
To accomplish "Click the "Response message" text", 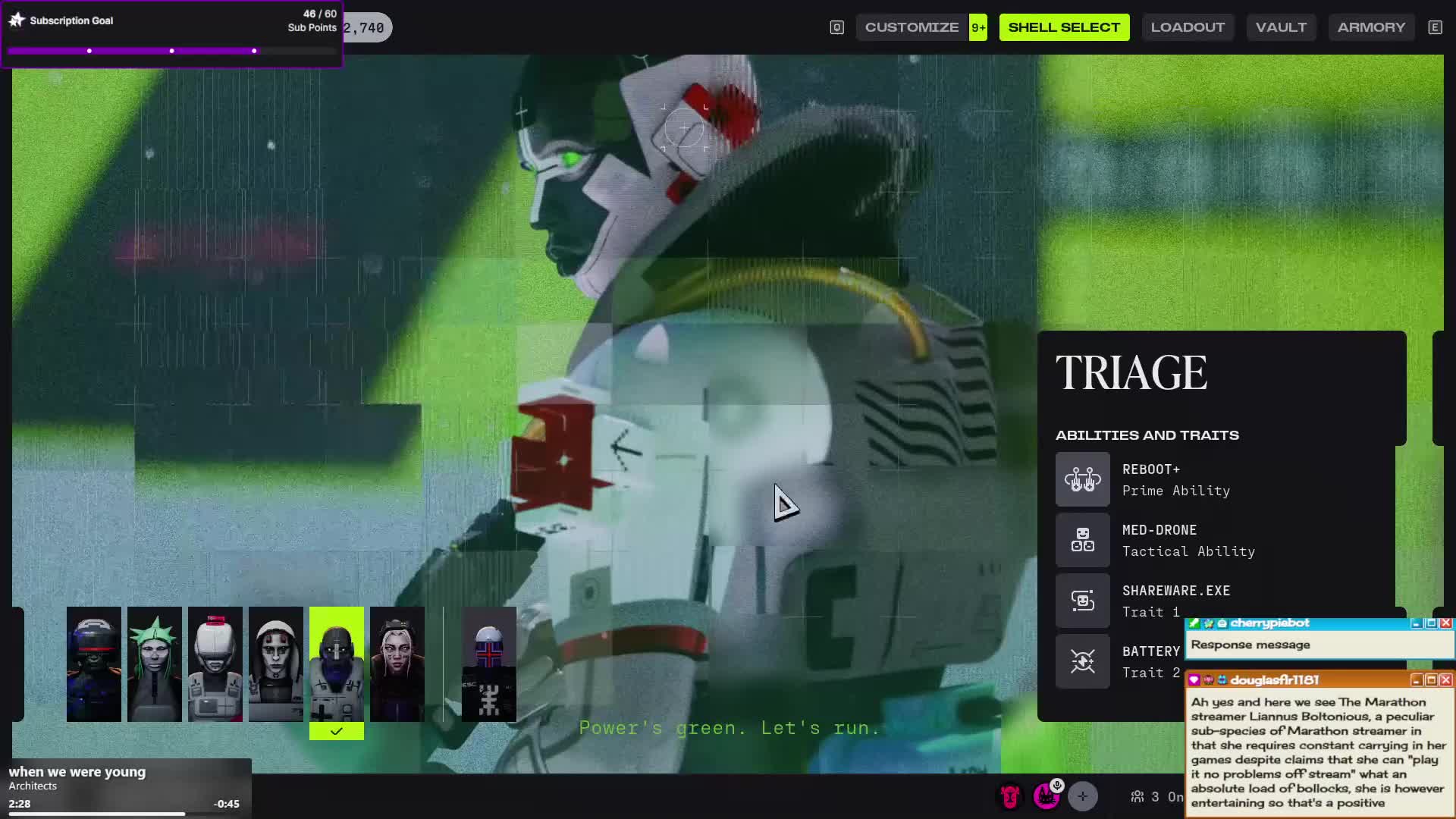I will click(1250, 645).
